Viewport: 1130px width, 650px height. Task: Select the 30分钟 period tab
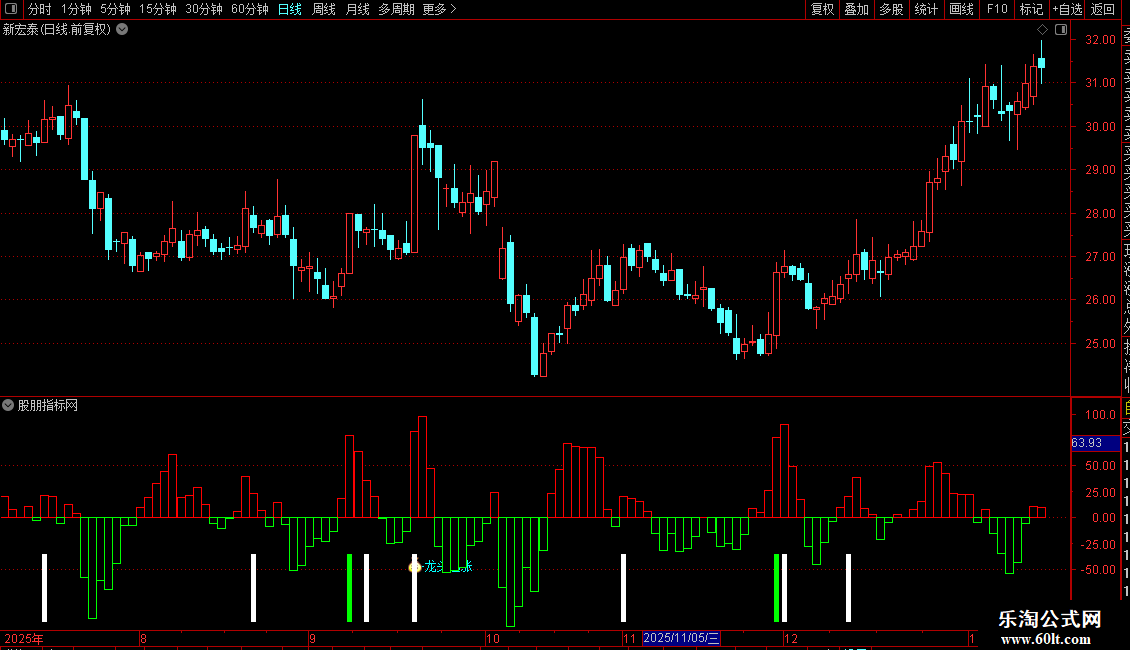tap(203, 9)
